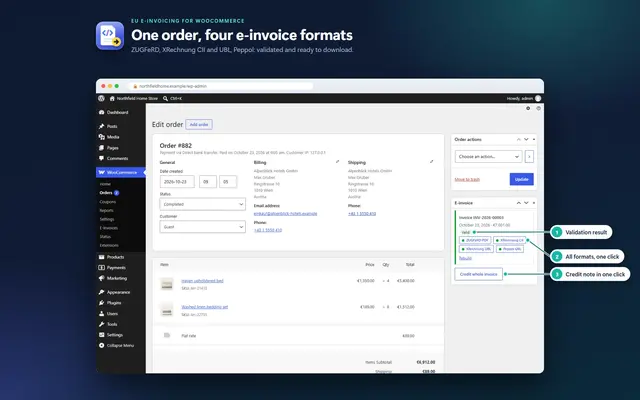
Task: Open E-invoices submenu item
Action: [109, 228]
